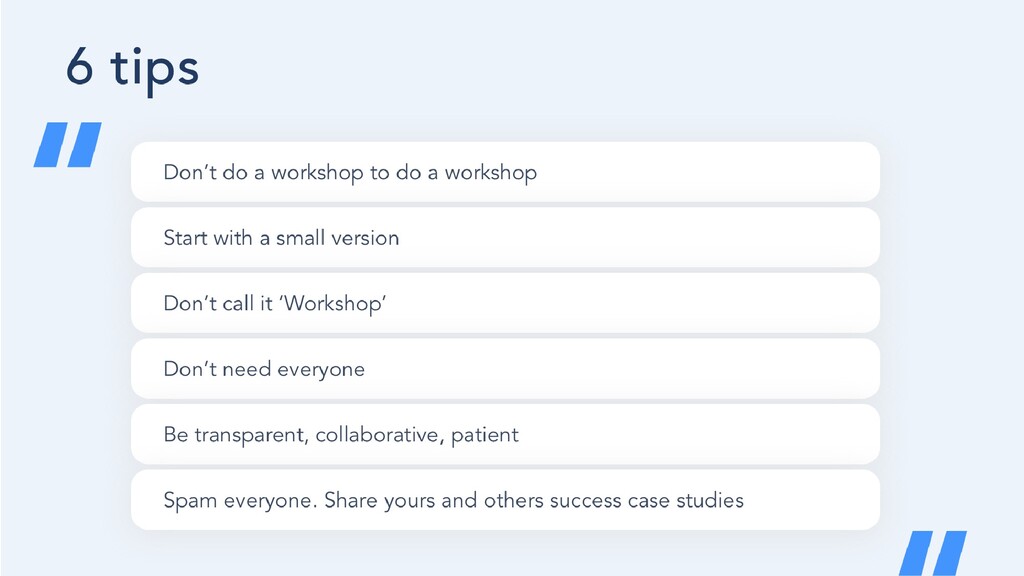Click the number '6' in the title
Screen dimensions: 1024x576
[x=80, y=67]
